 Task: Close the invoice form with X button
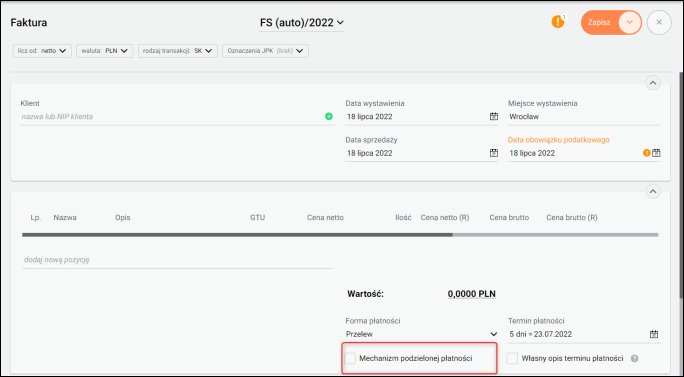[x=659, y=22]
